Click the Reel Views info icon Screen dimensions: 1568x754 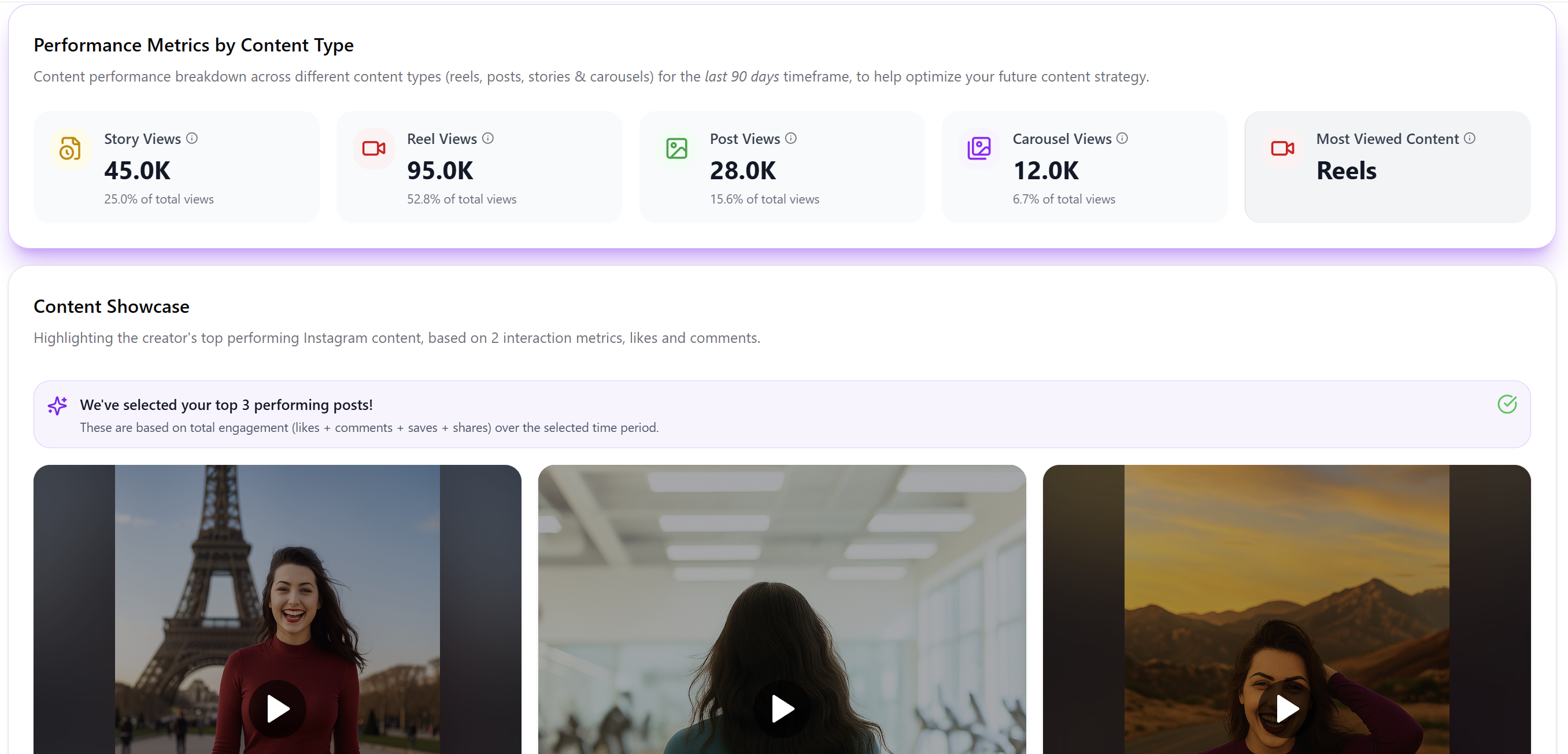point(487,138)
